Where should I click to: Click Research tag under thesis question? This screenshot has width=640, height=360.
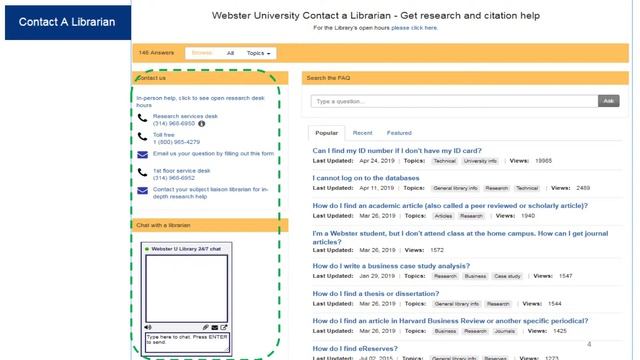(x=498, y=304)
